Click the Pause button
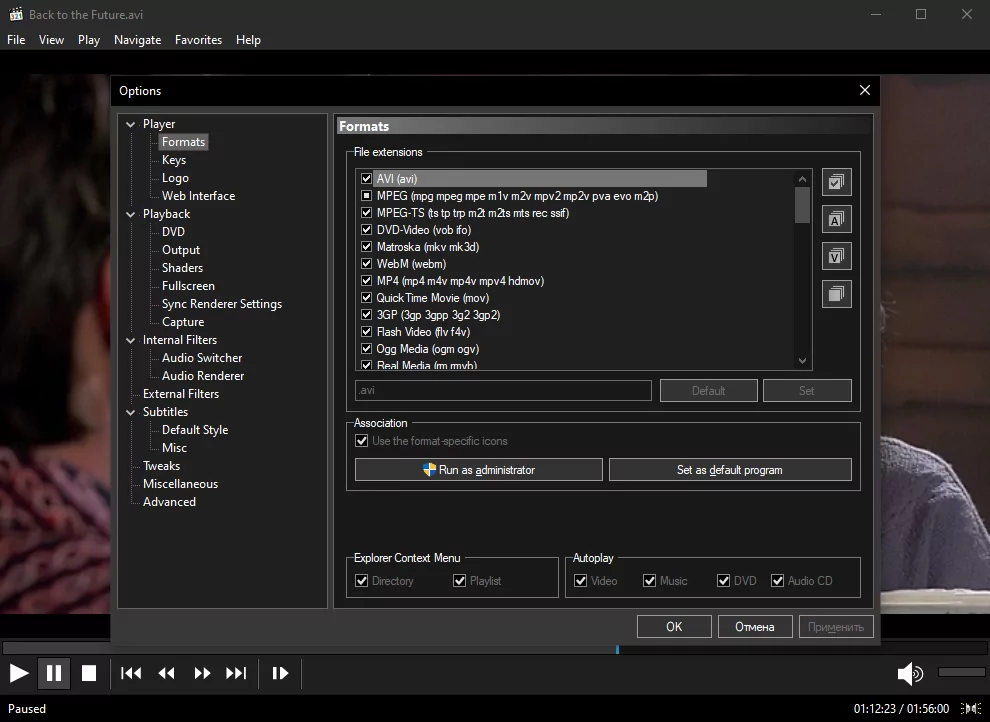The width and height of the screenshot is (990, 722). coord(54,673)
